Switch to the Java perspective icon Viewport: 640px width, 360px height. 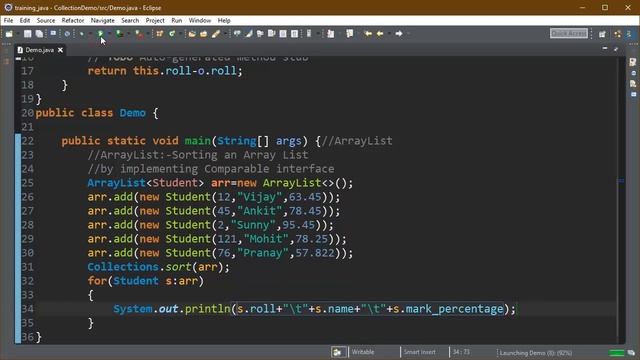[629, 33]
